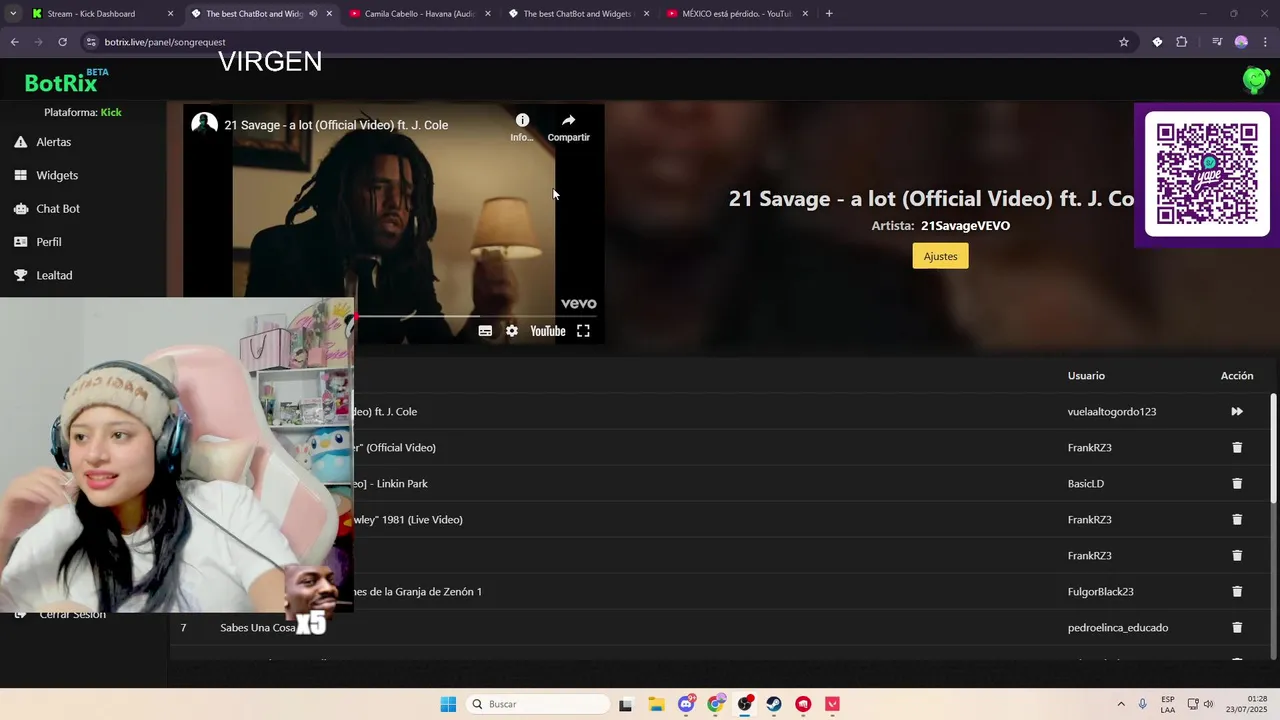
Task: Click username BasicLD
Action: click(1085, 483)
